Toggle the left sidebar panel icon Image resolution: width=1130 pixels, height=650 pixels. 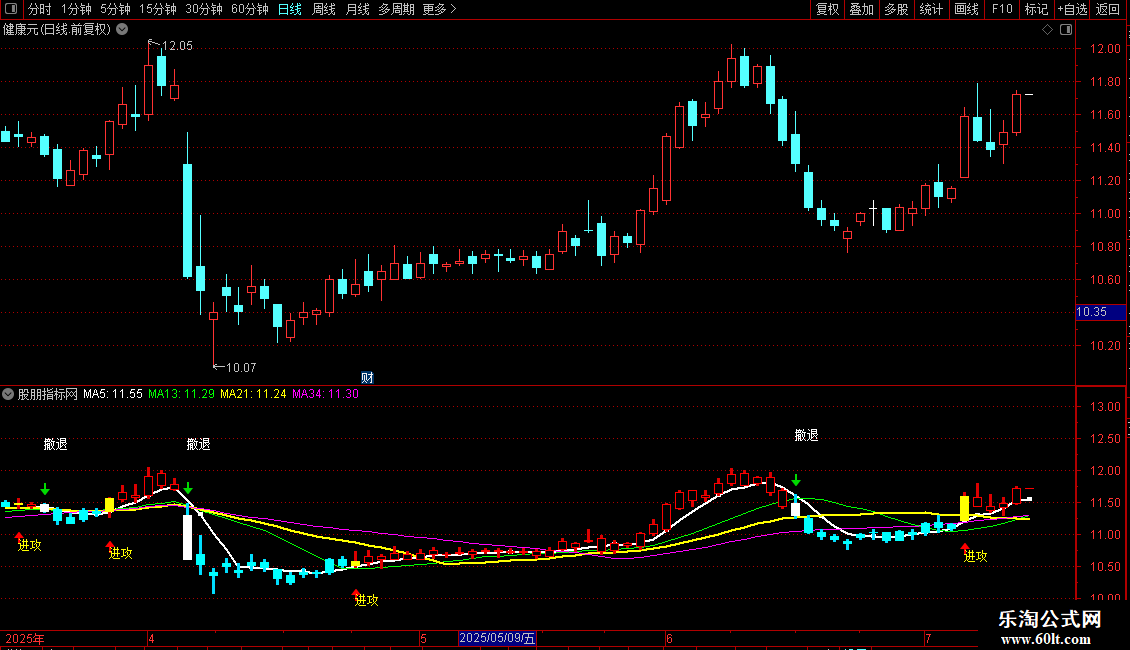(x=11, y=9)
